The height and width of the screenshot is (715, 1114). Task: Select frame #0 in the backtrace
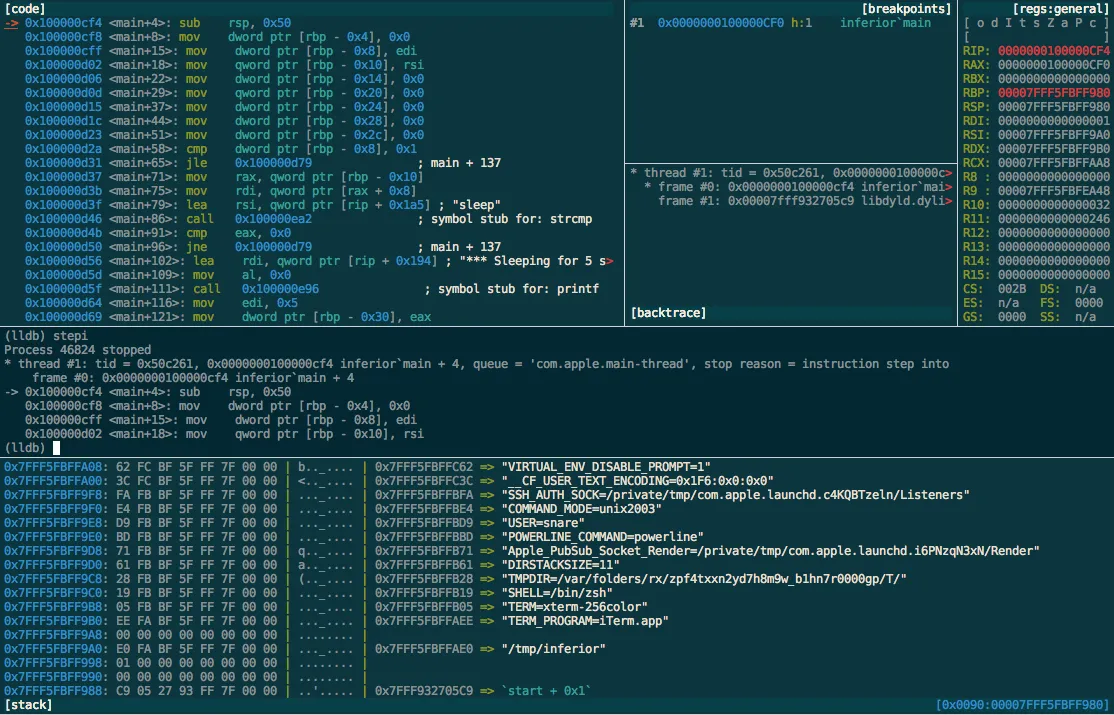coord(798,186)
